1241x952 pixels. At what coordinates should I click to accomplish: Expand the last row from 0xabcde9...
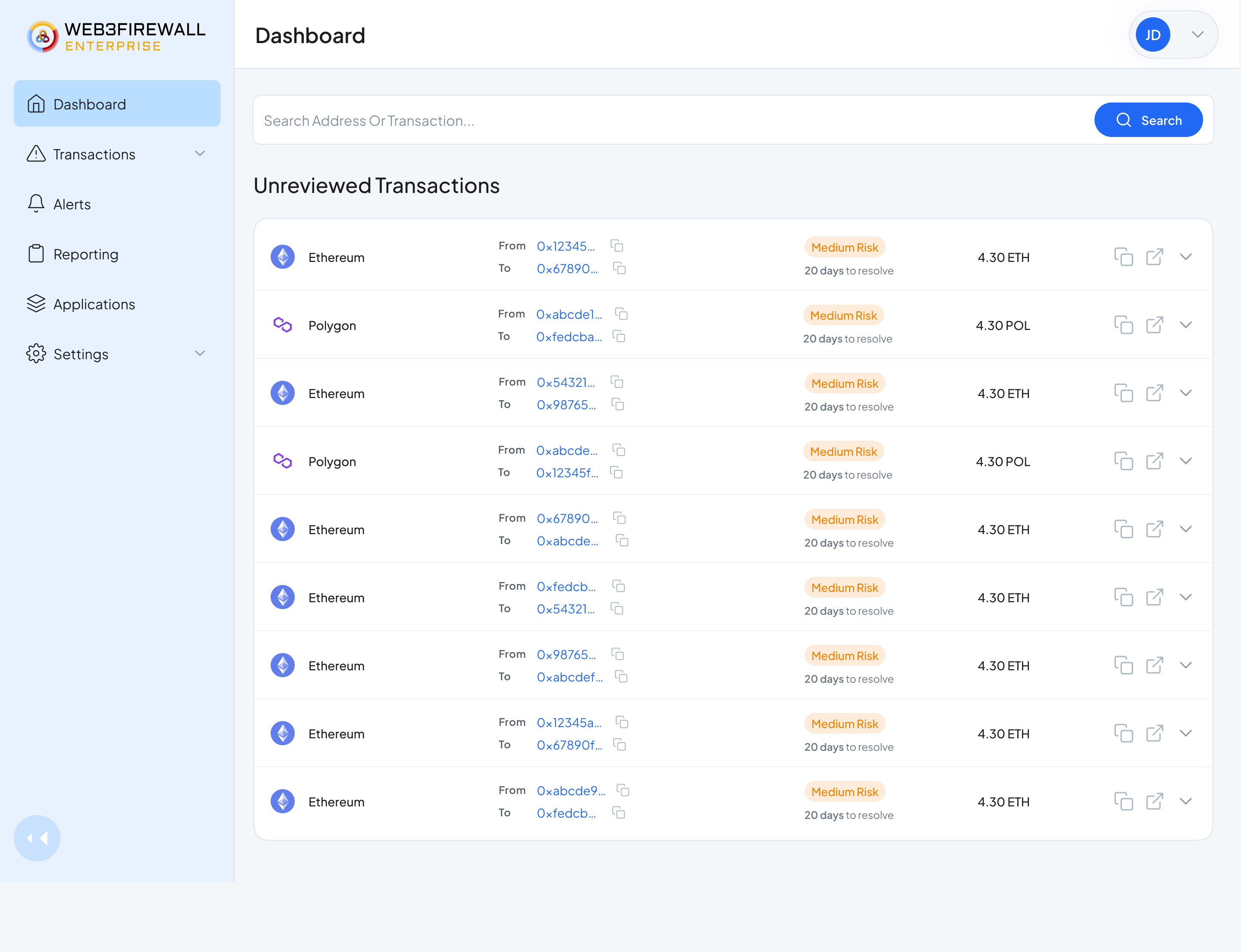[x=1185, y=801]
